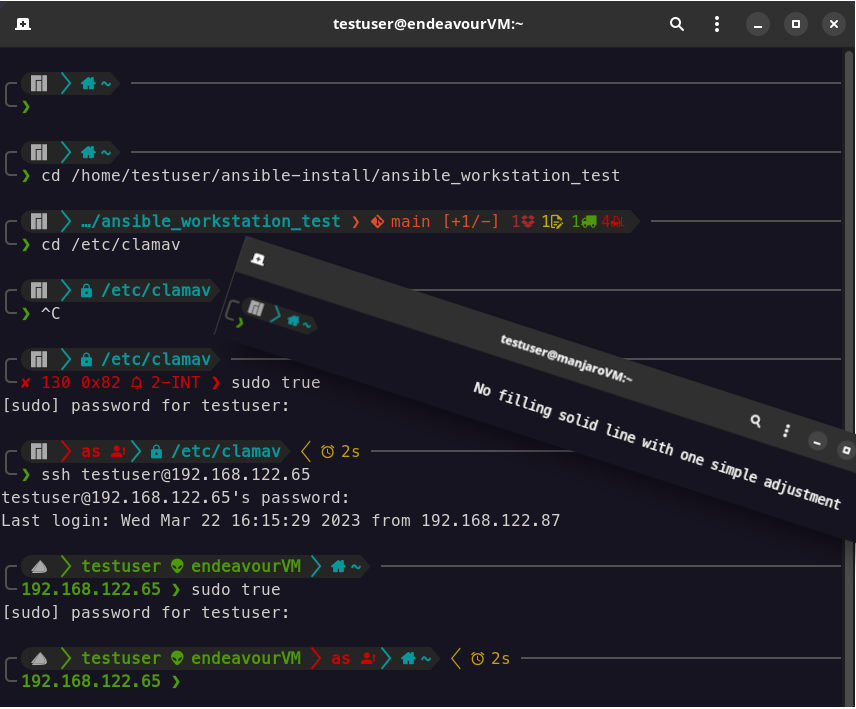Click the git branch icon before main
The height and width of the screenshot is (709, 856).
pos(379,221)
